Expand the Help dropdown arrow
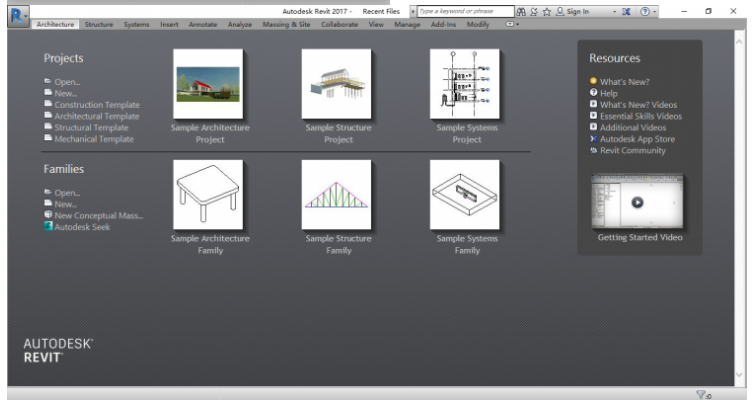The image size is (756, 404). (654, 12)
